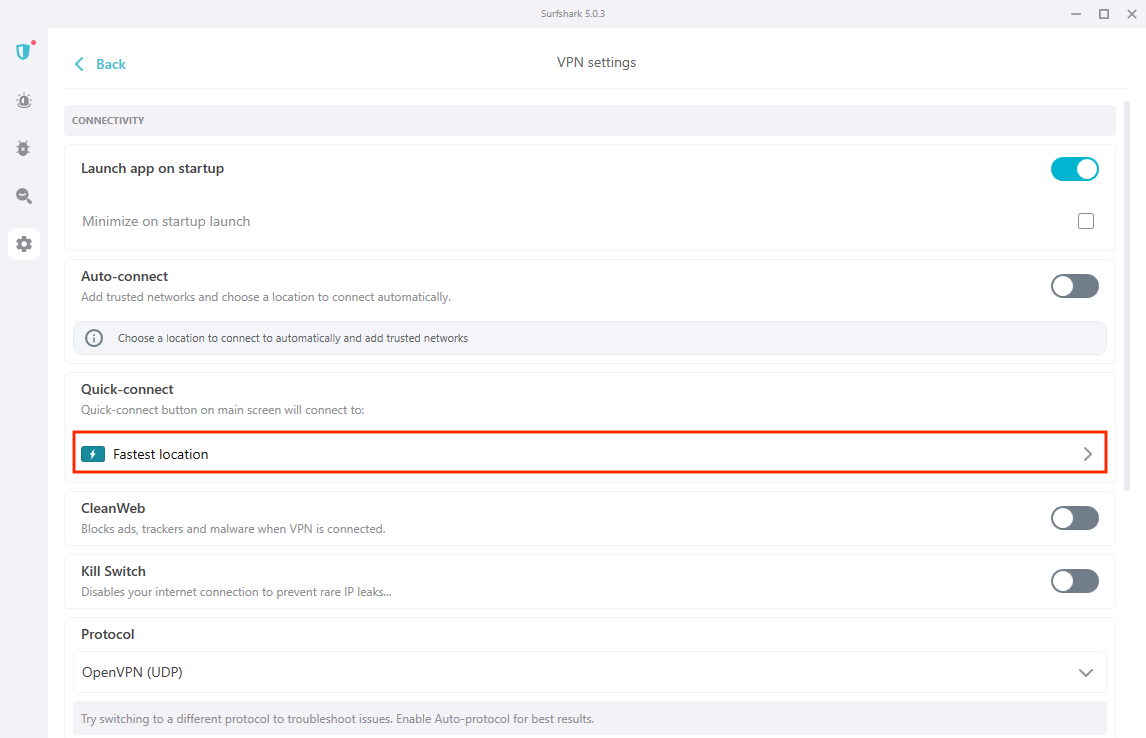Click the 'Quick-connect button on main screen' description
Image resolution: width=1146 pixels, height=738 pixels.
point(223,410)
